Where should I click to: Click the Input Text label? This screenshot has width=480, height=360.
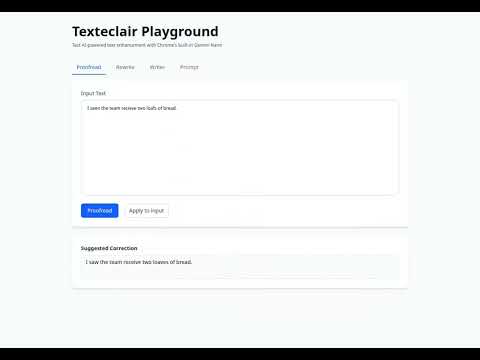[x=93, y=93]
